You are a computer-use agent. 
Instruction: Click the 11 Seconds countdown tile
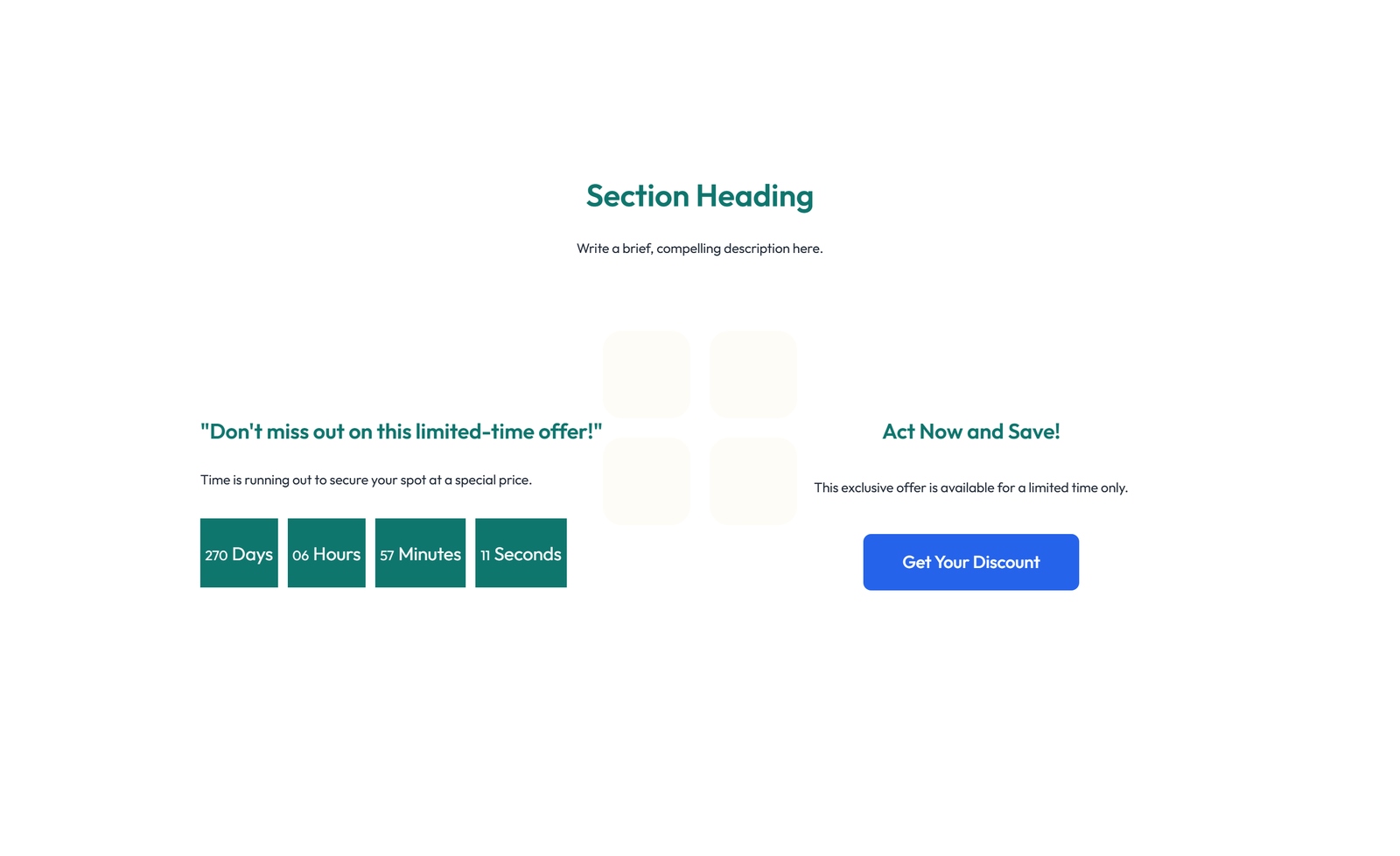[521, 553]
